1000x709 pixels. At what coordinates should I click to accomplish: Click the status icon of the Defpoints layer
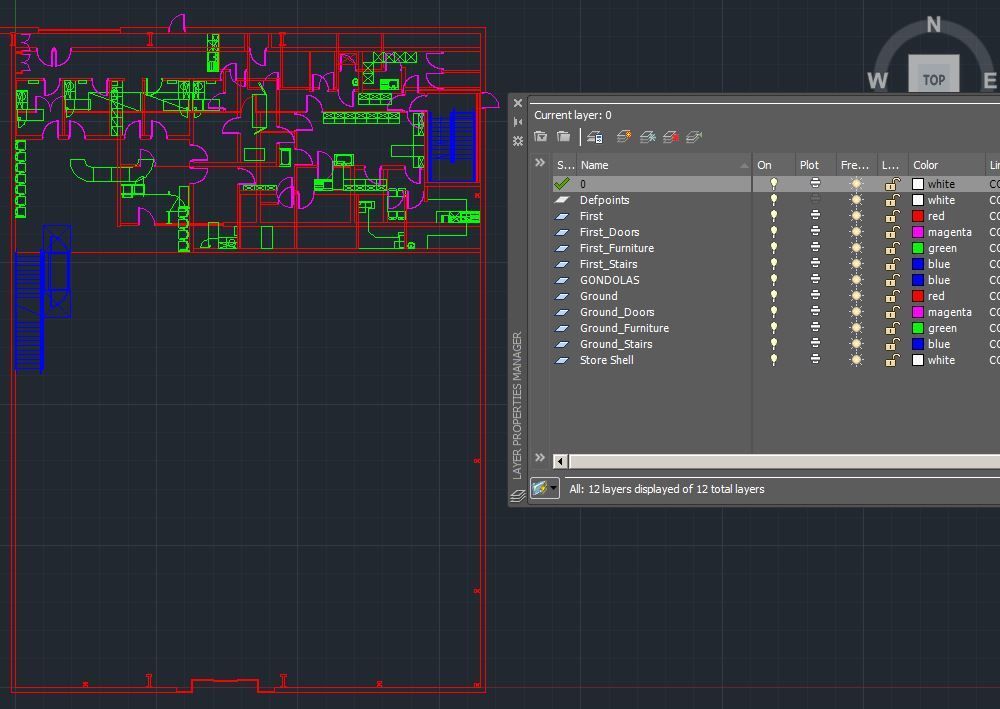click(x=562, y=200)
